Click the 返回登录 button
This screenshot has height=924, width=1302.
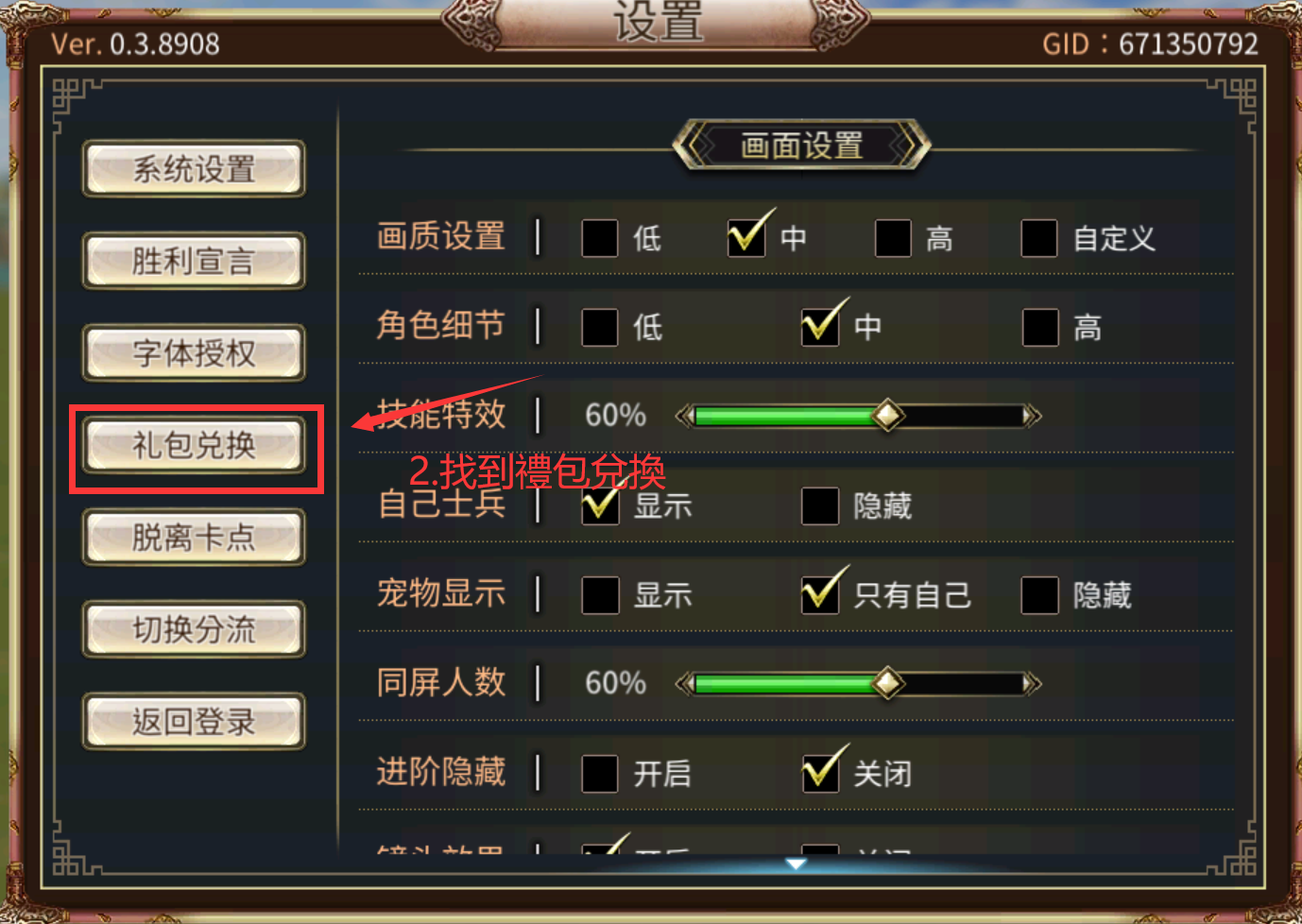click(194, 722)
